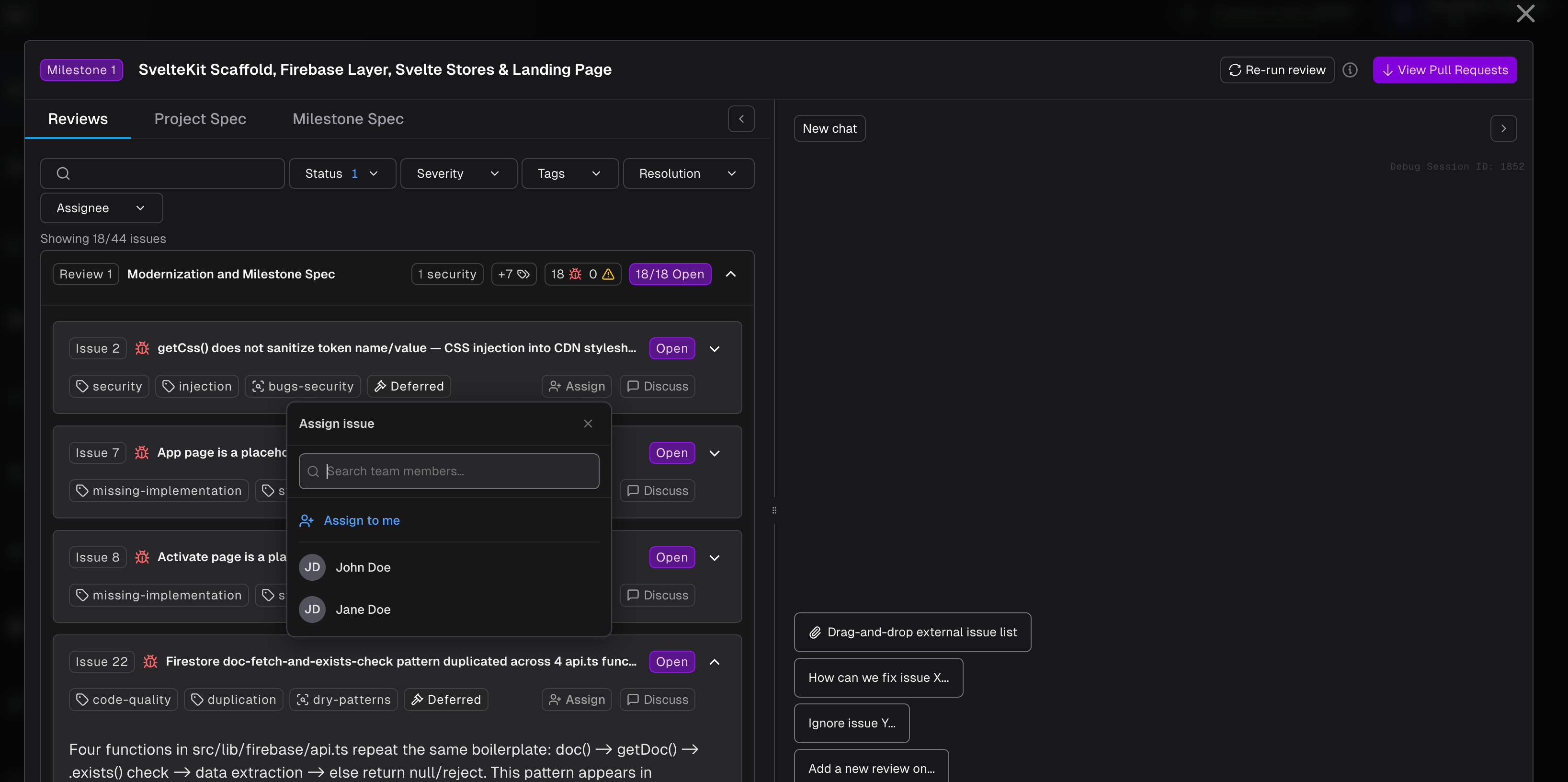Click the Milestone 1 badge
The image size is (1568, 782).
[x=81, y=70]
